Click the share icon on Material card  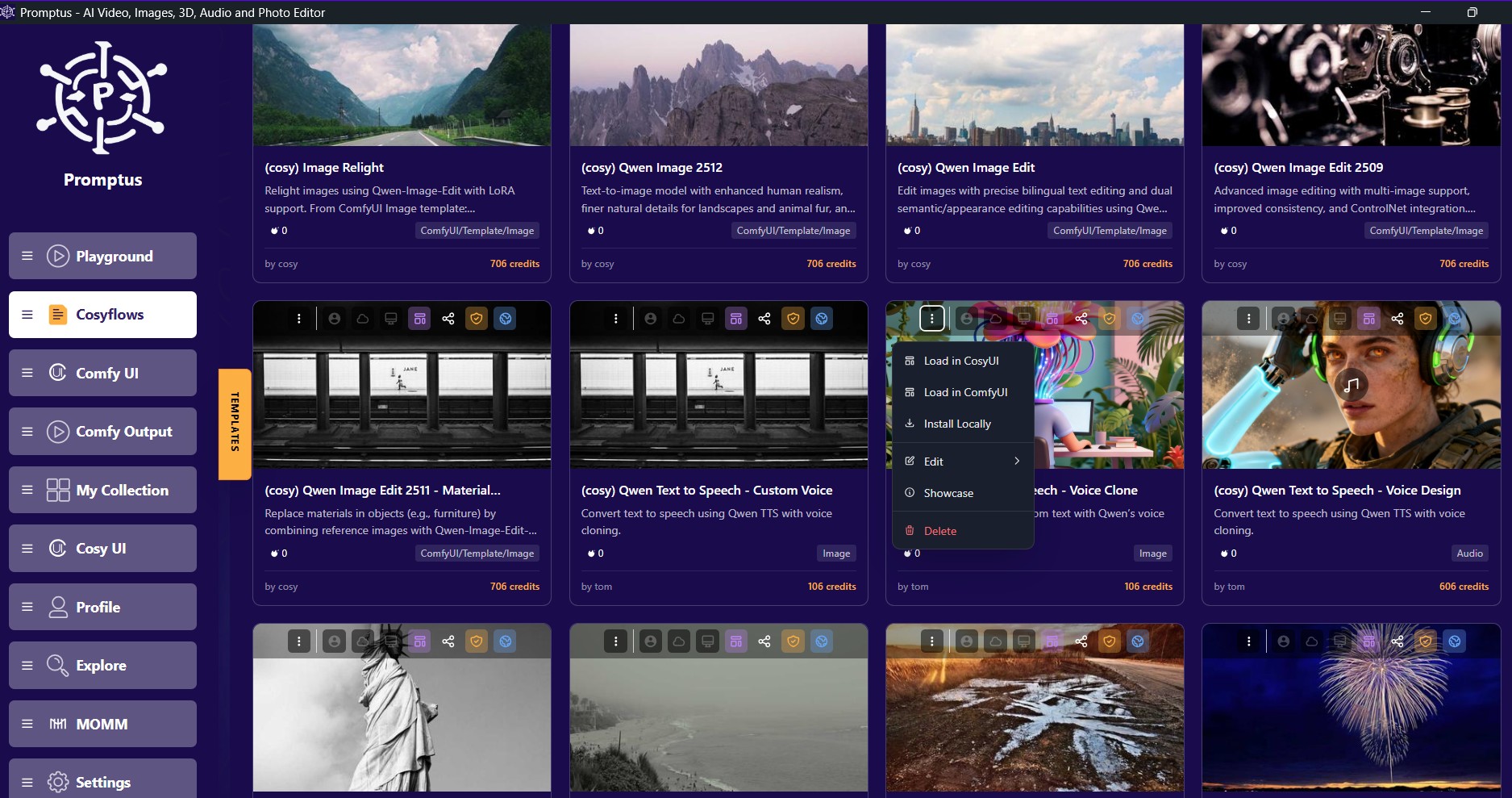[448, 319]
